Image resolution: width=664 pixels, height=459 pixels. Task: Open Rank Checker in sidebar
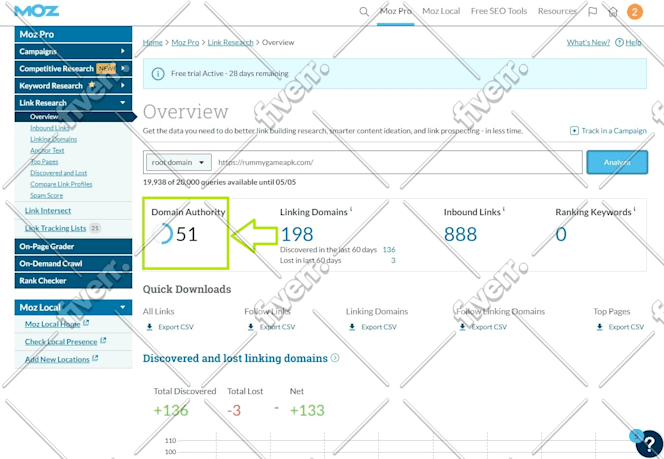click(x=73, y=281)
